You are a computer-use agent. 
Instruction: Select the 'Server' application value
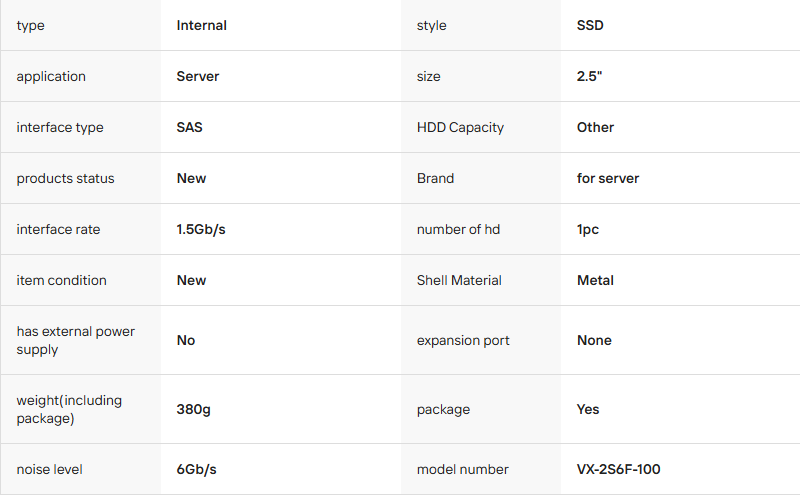(198, 76)
